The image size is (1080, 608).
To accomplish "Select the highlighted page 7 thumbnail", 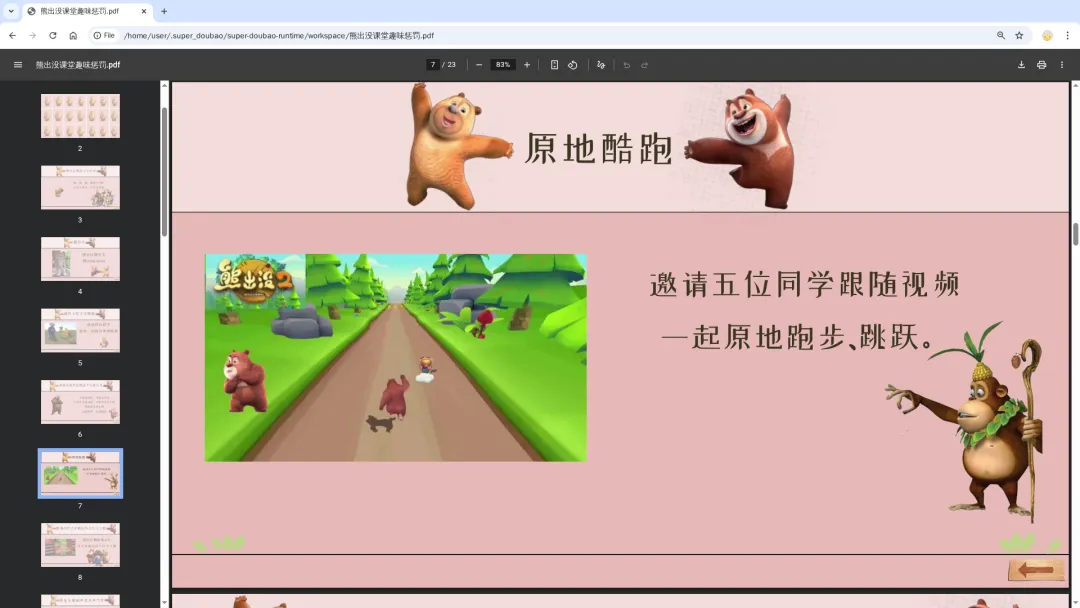I will (x=80, y=474).
